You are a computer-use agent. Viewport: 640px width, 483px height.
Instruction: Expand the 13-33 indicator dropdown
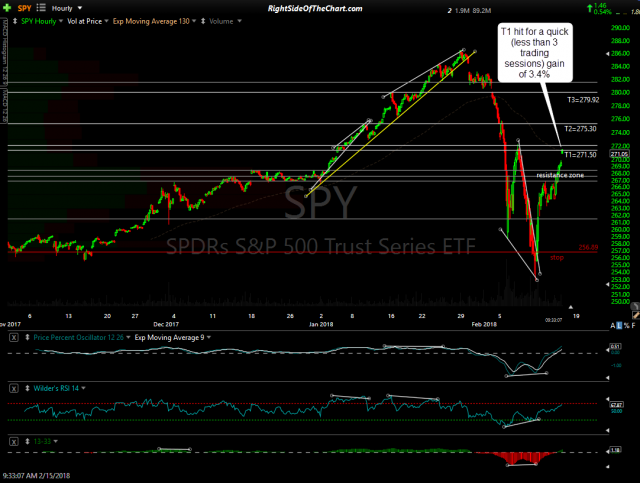(x=56, y=441)
